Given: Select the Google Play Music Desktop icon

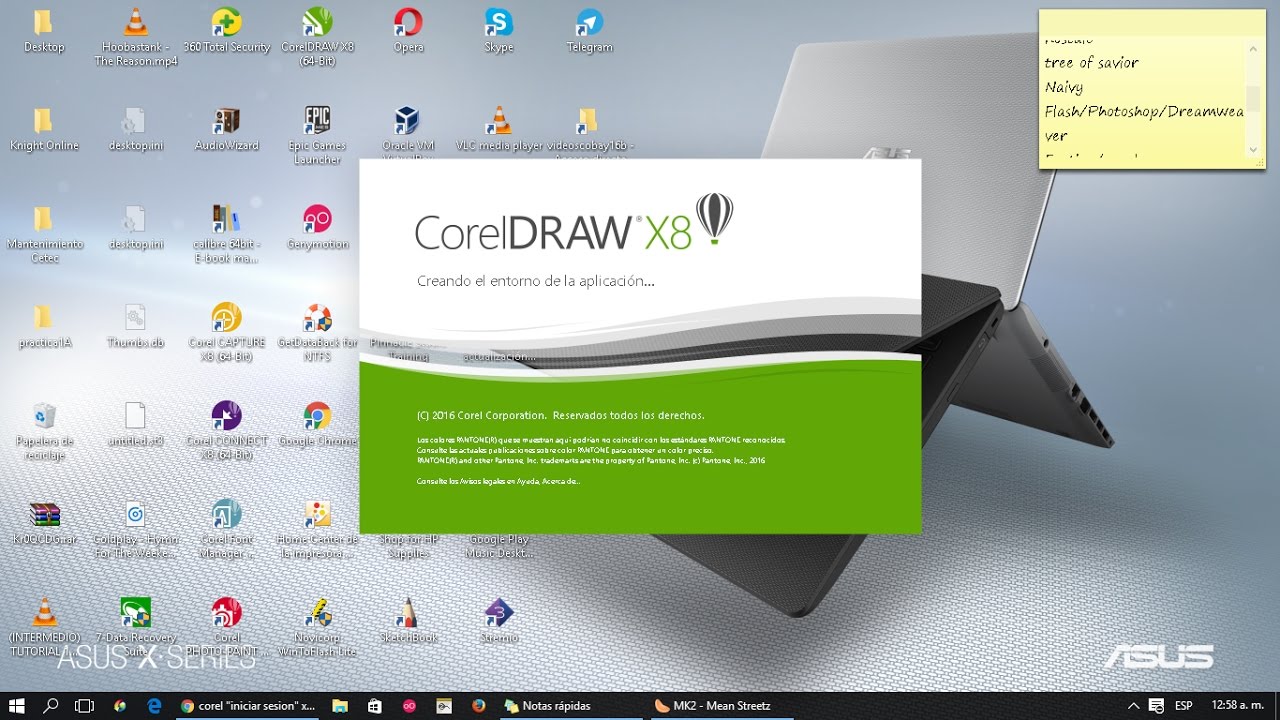Looking at the screenshot, I should tap(499, 546).
